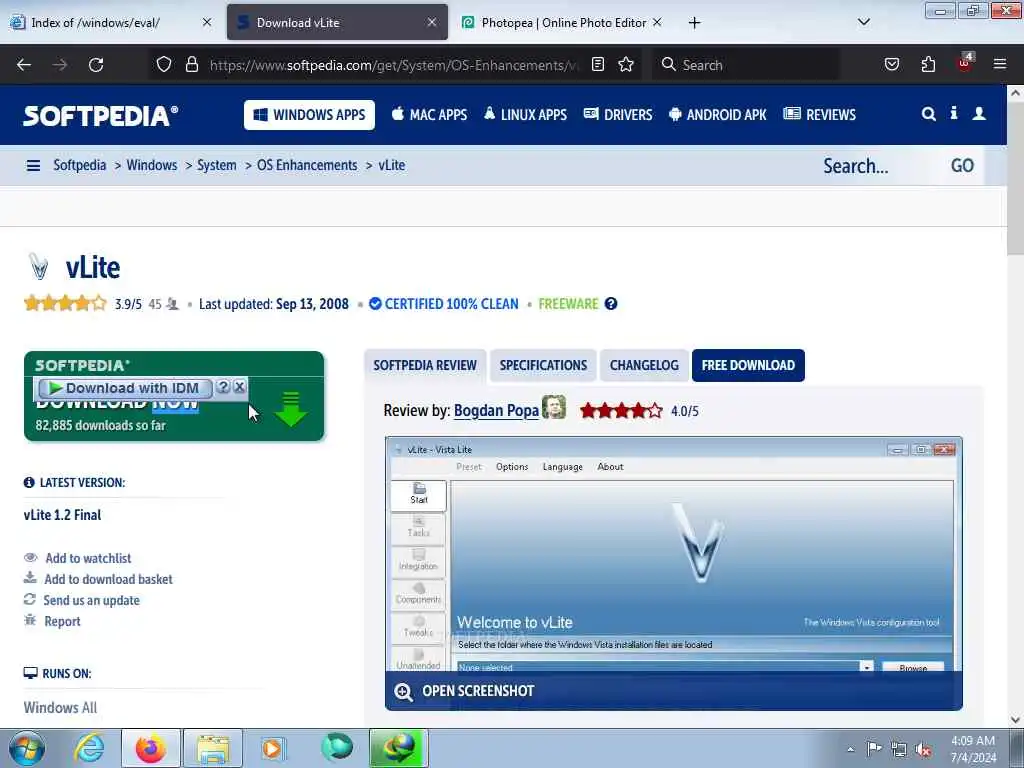
Task: Click the URL address bar
Action: [392, 65]
